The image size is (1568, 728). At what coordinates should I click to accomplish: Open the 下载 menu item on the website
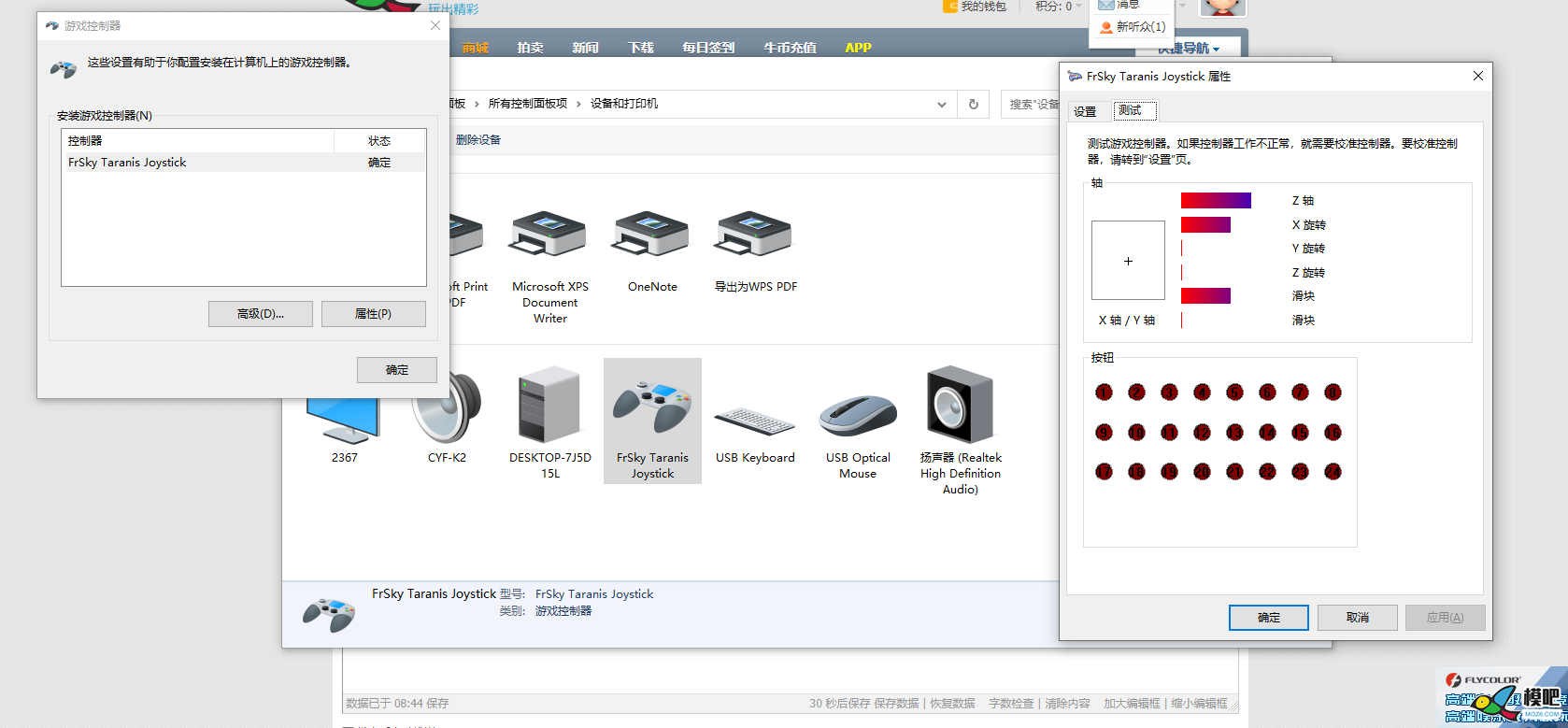coord(641,48)
